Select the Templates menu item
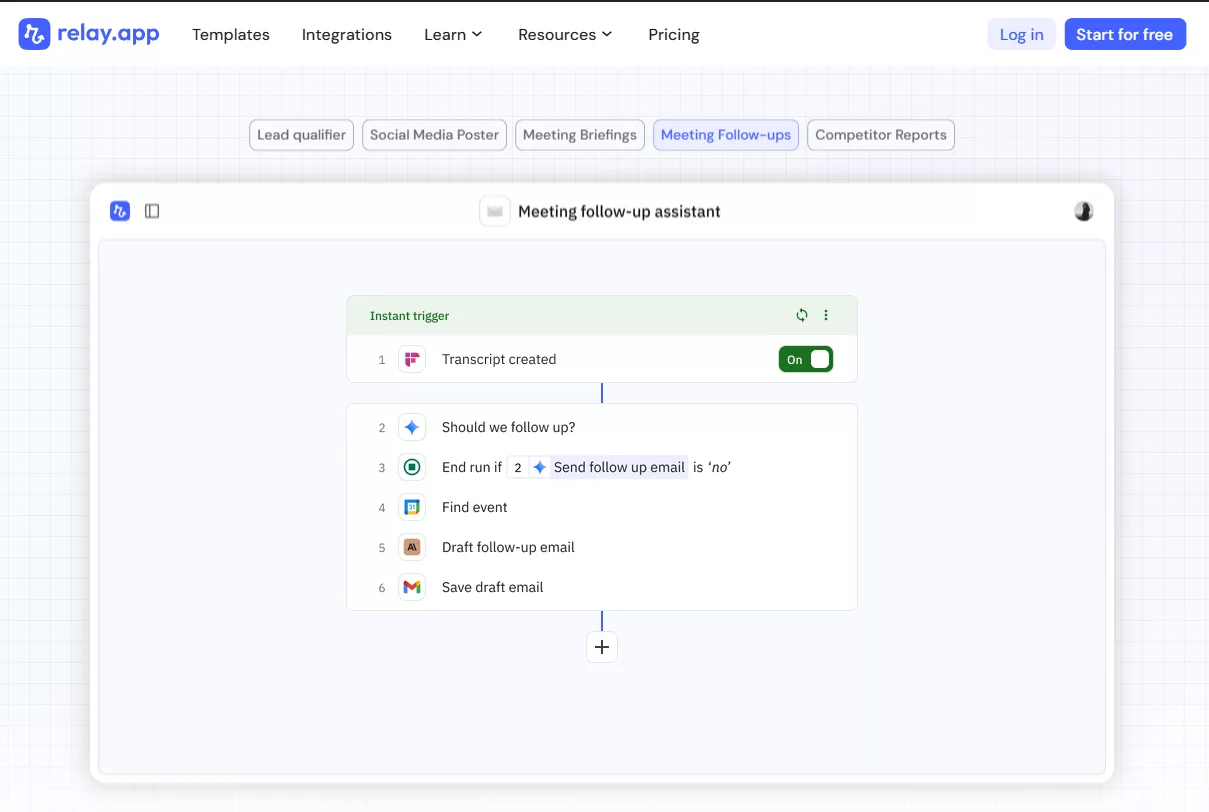This screenshot has height=812, width=1209. point(230,34)
